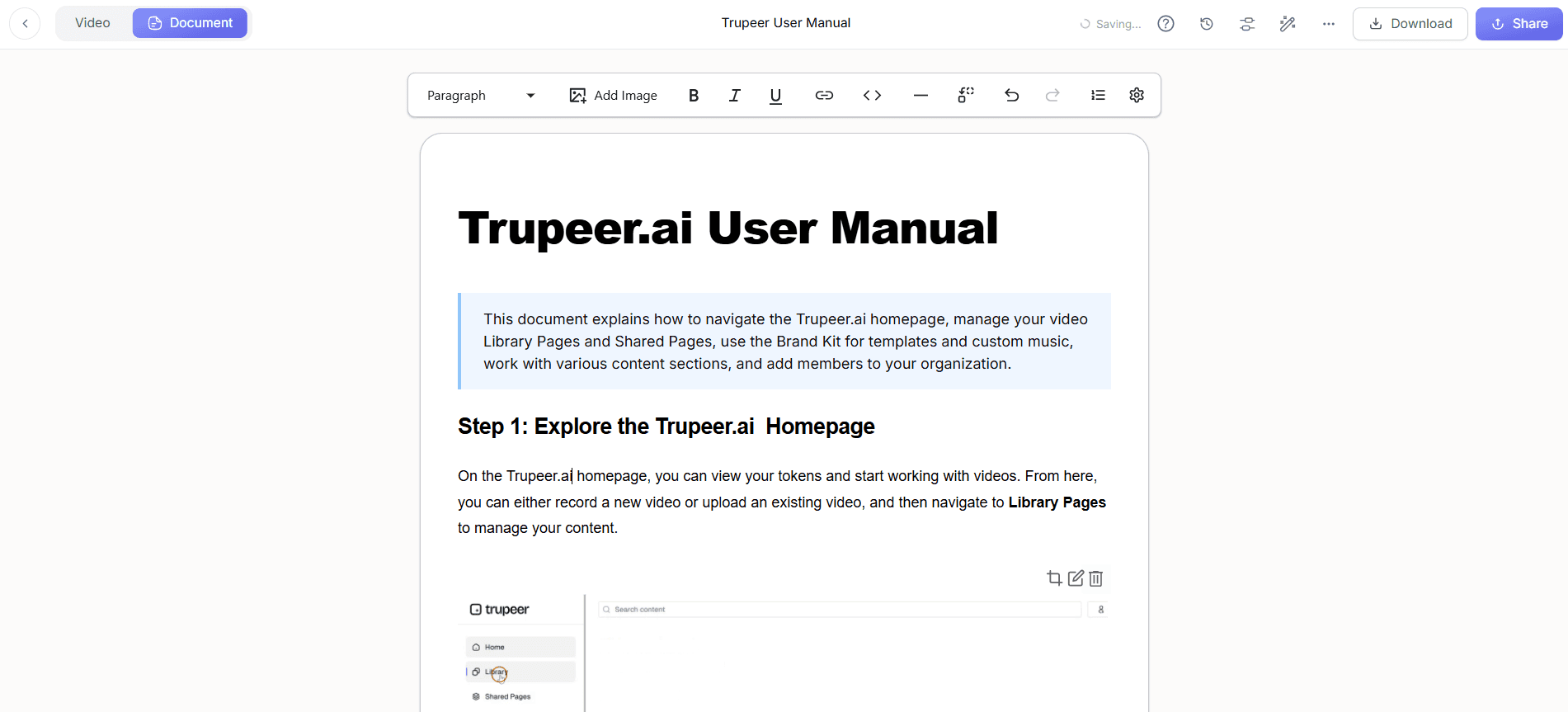Switch to the Video tab
The height and width of the screenshot is (712, 1568).
tap(92, 23)
